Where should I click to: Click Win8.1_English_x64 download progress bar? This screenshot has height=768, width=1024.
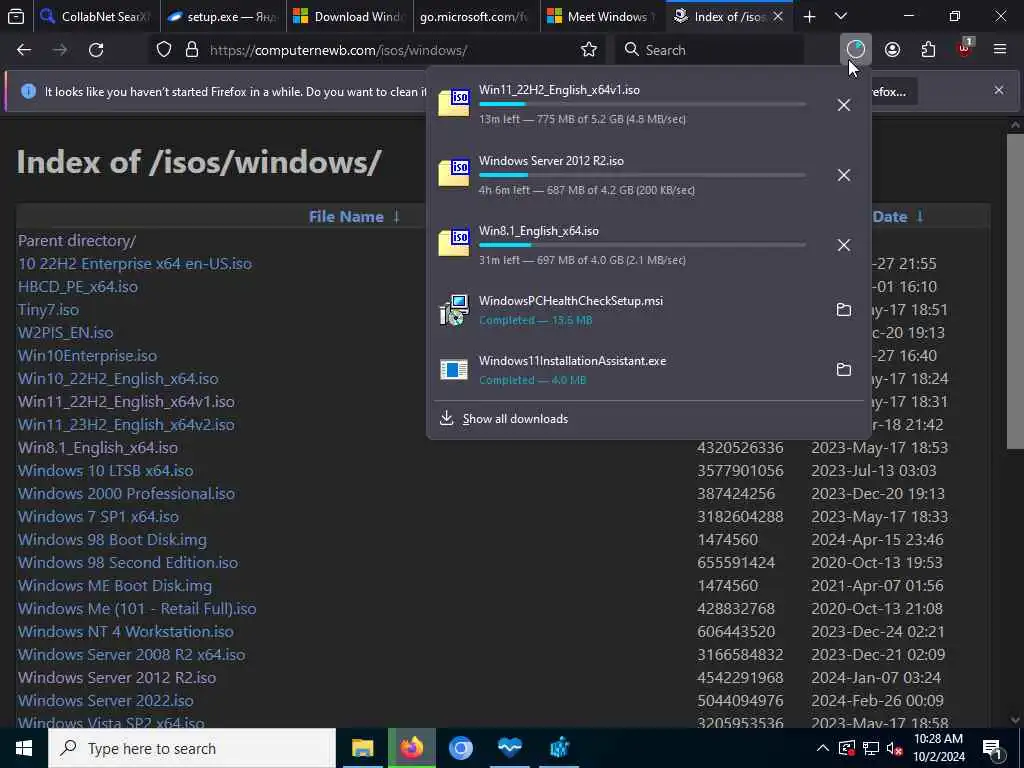642,245
